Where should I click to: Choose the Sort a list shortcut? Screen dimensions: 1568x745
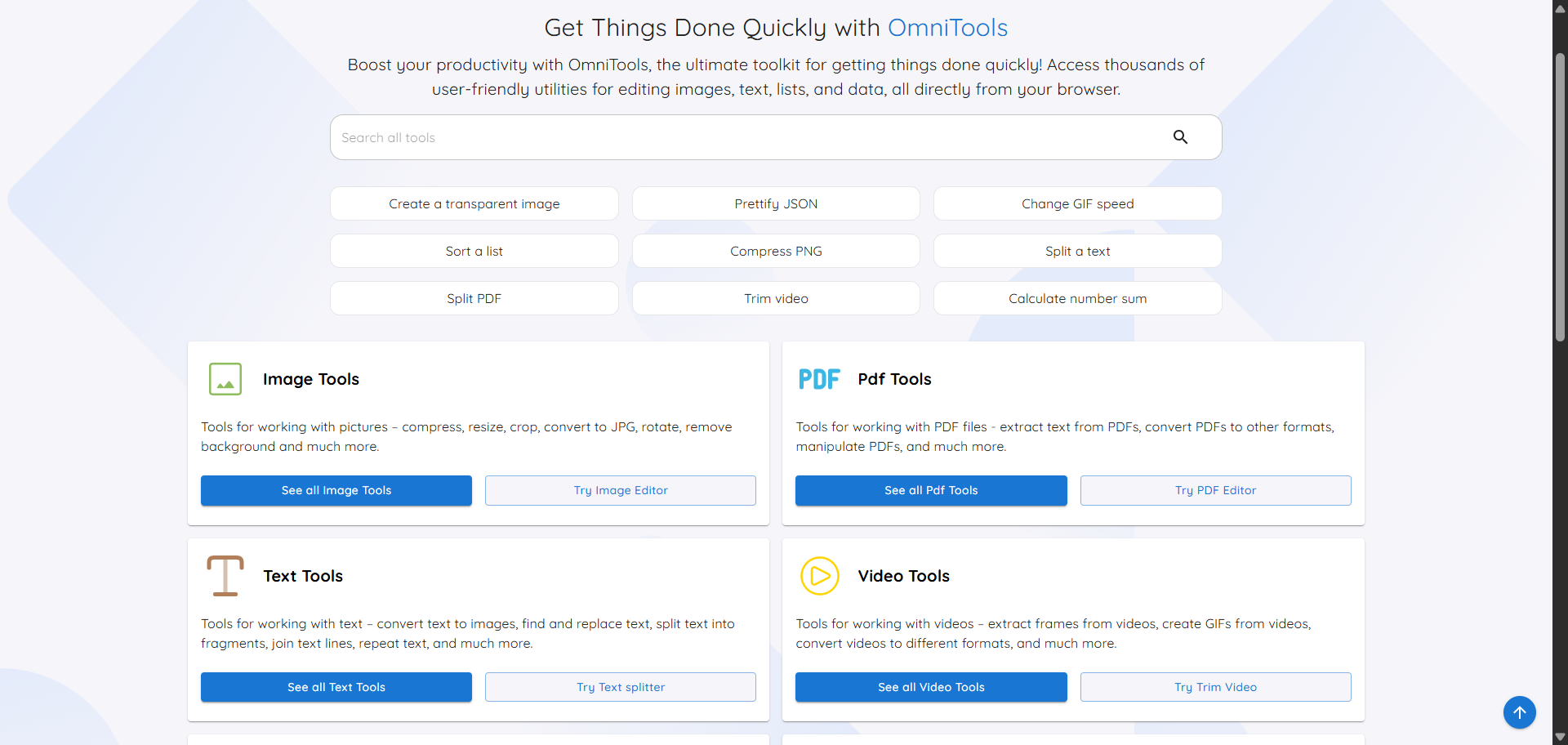pyautogui.click(x=474, y=252)
